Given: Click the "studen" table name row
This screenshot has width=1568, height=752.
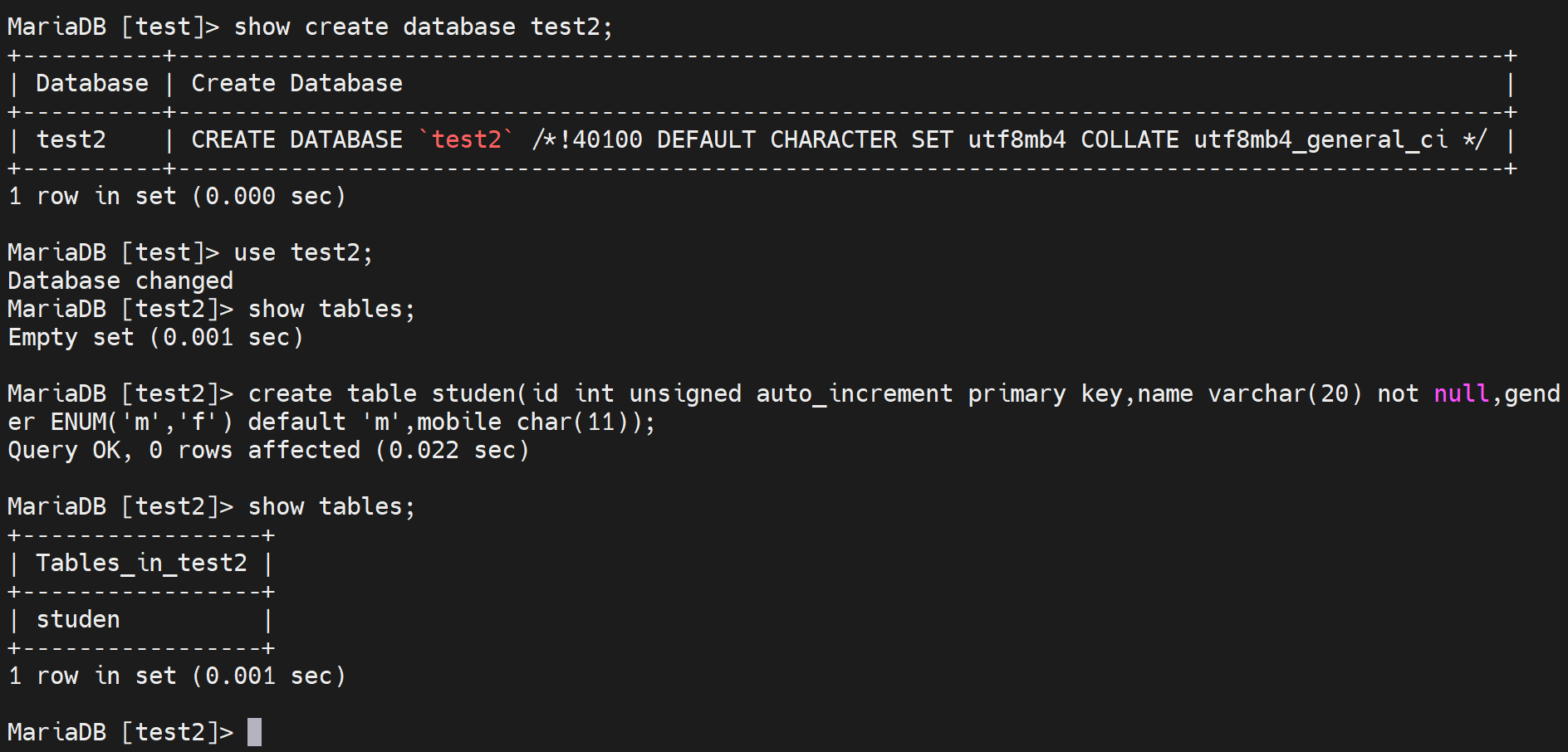Looking at the screenshot, I should (78, 620).
